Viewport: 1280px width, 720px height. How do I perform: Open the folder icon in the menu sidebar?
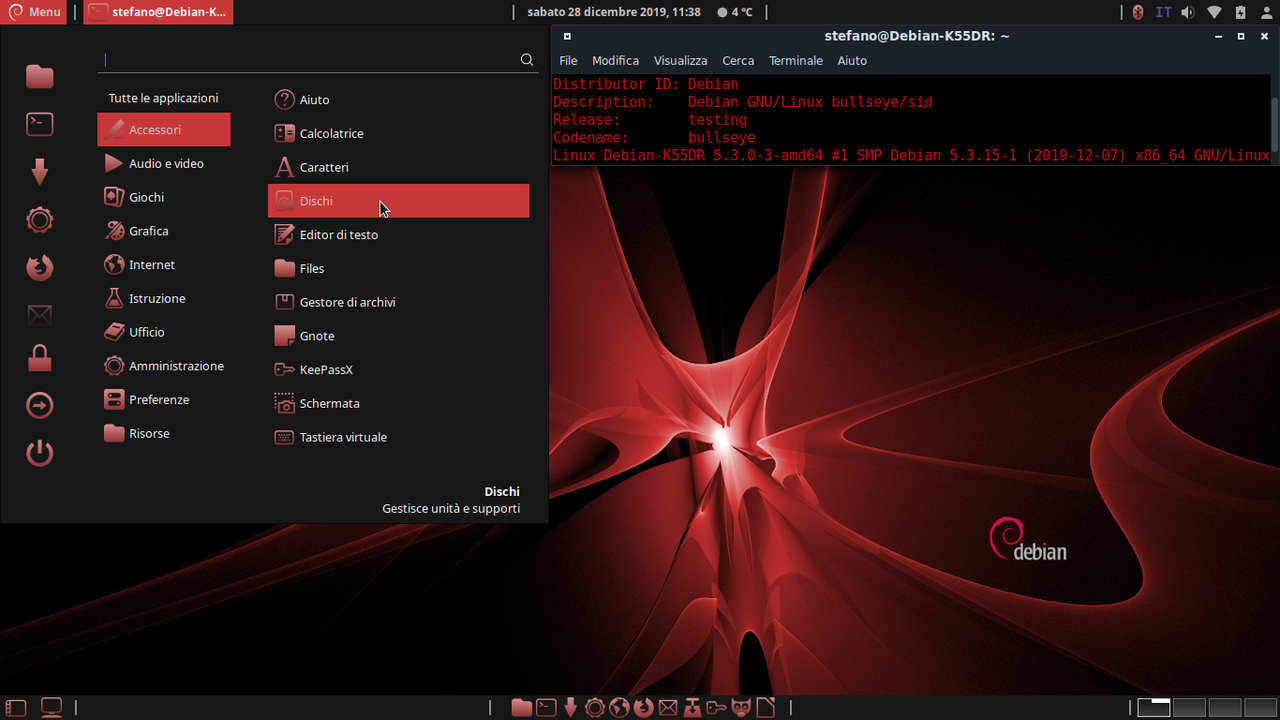click(x=40, y=76)
